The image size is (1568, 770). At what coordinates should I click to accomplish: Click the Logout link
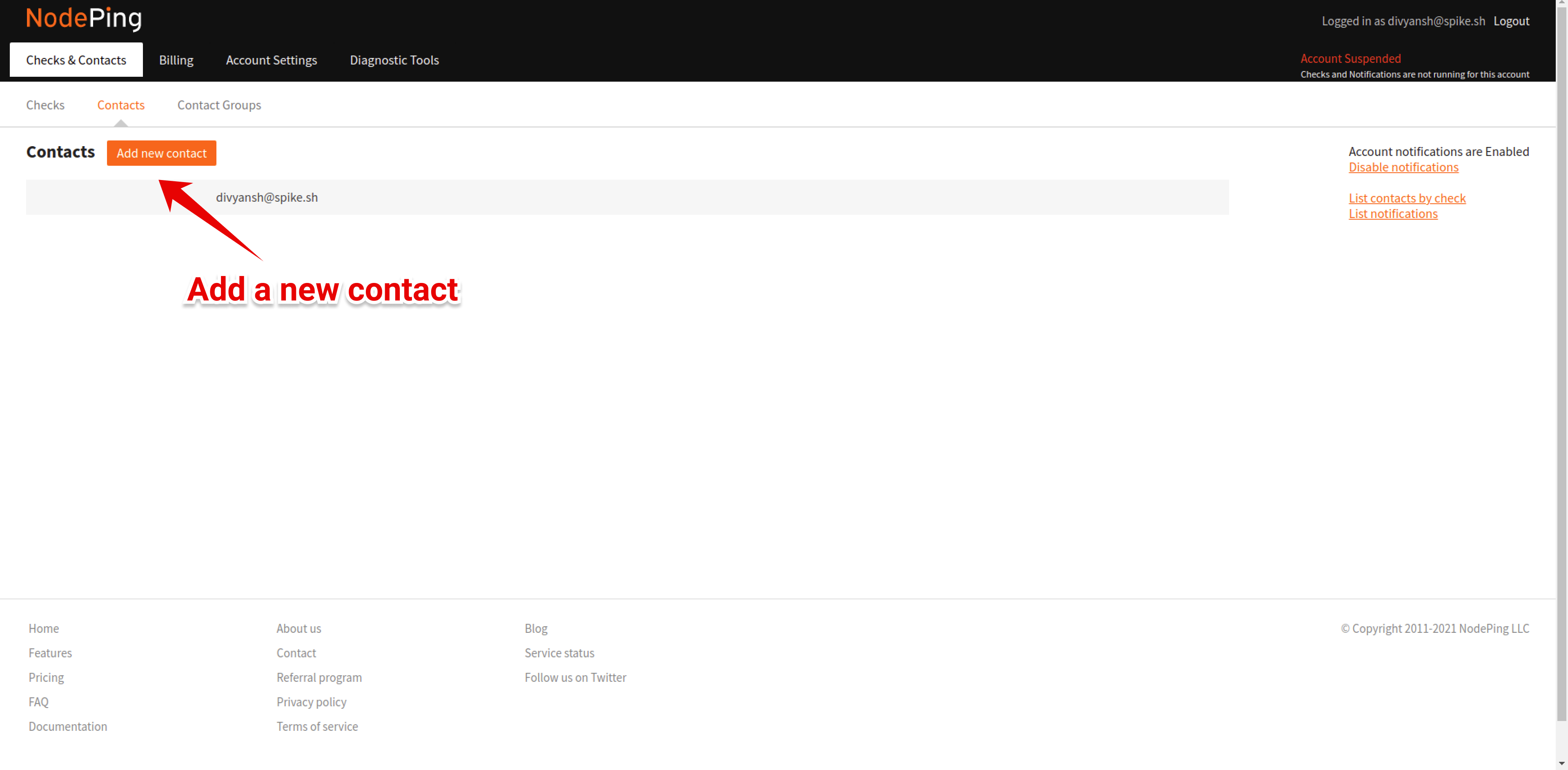(1511, 21)
